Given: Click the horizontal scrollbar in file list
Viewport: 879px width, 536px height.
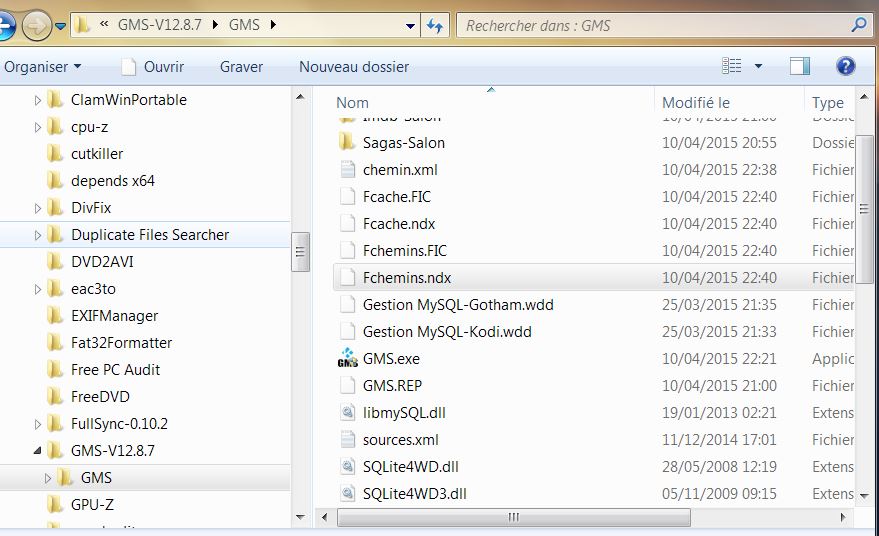Looking at the screenshot, I should point(515,518).
